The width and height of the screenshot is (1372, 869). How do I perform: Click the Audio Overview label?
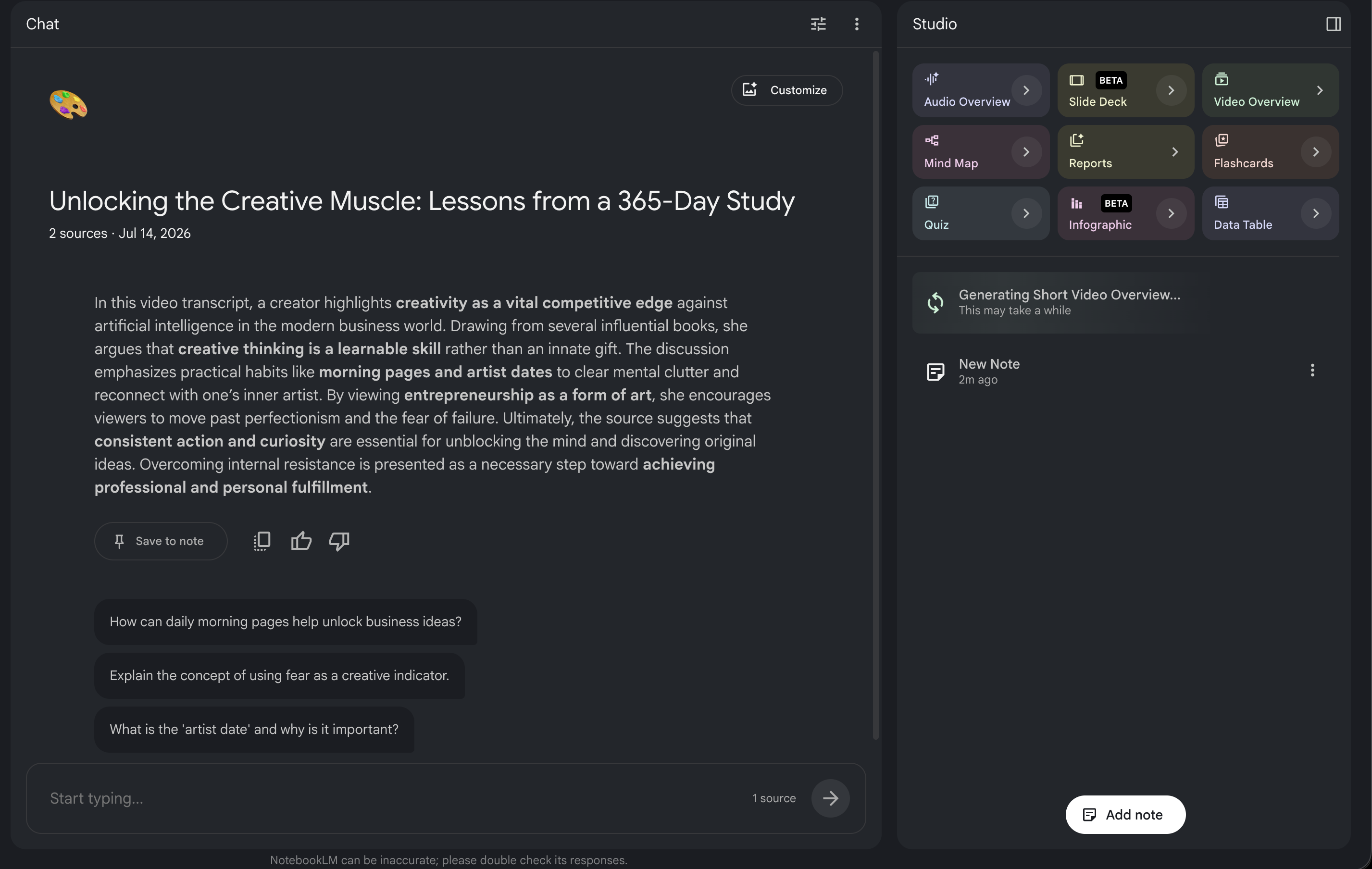tap(967, 101)
